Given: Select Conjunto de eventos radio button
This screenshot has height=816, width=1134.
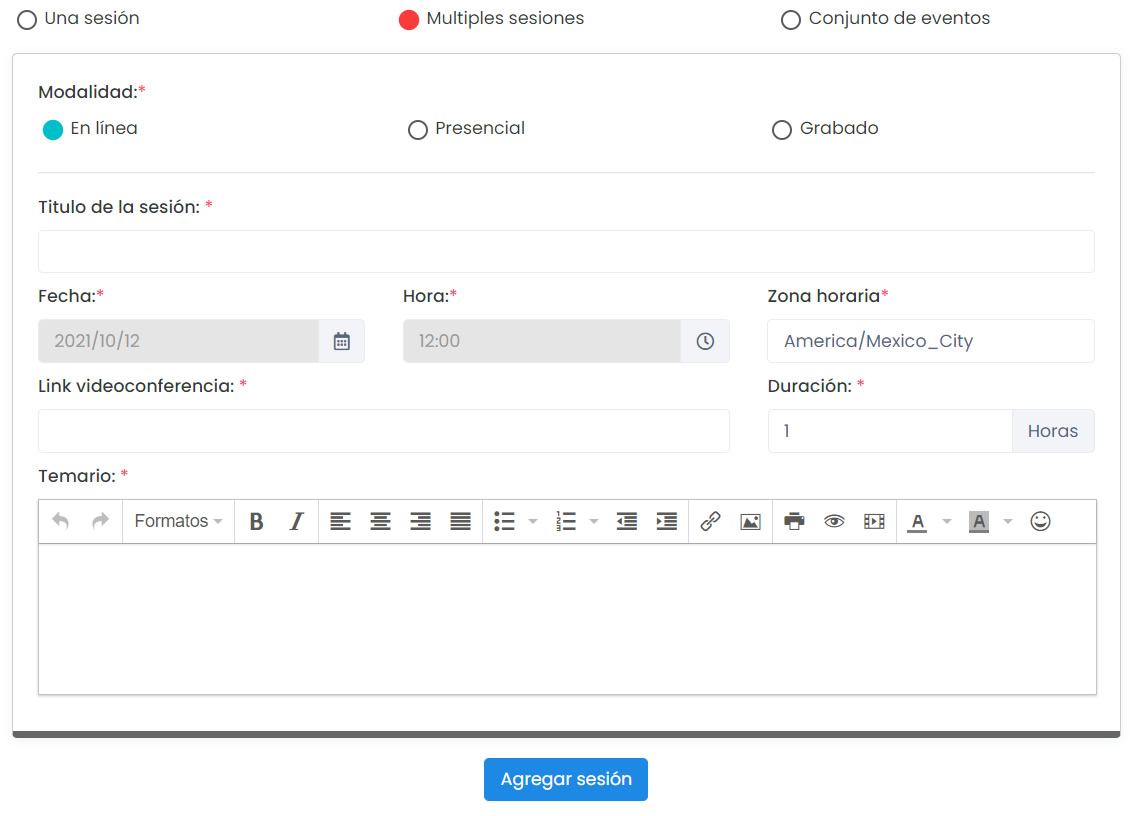Looking at the screenshot, I should pyautogui.click(x=791, y=20).
